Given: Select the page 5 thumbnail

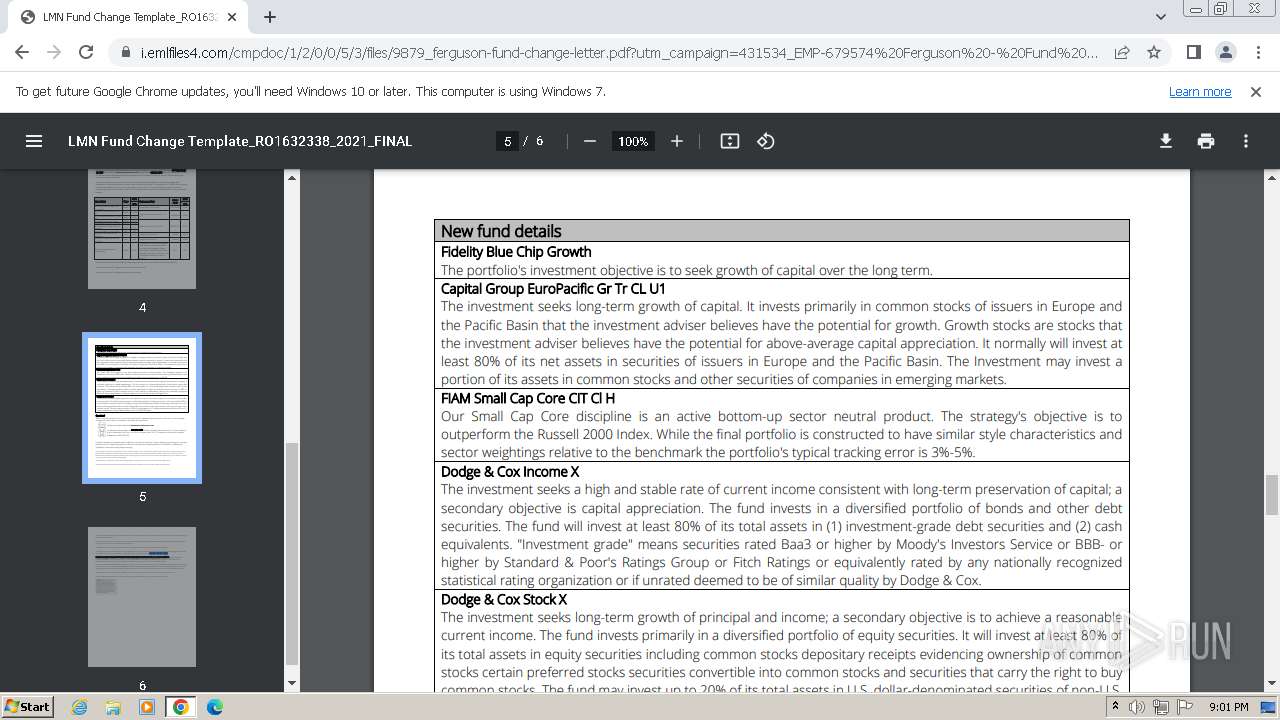Looking at the screenshot, I should coord(142,408).
